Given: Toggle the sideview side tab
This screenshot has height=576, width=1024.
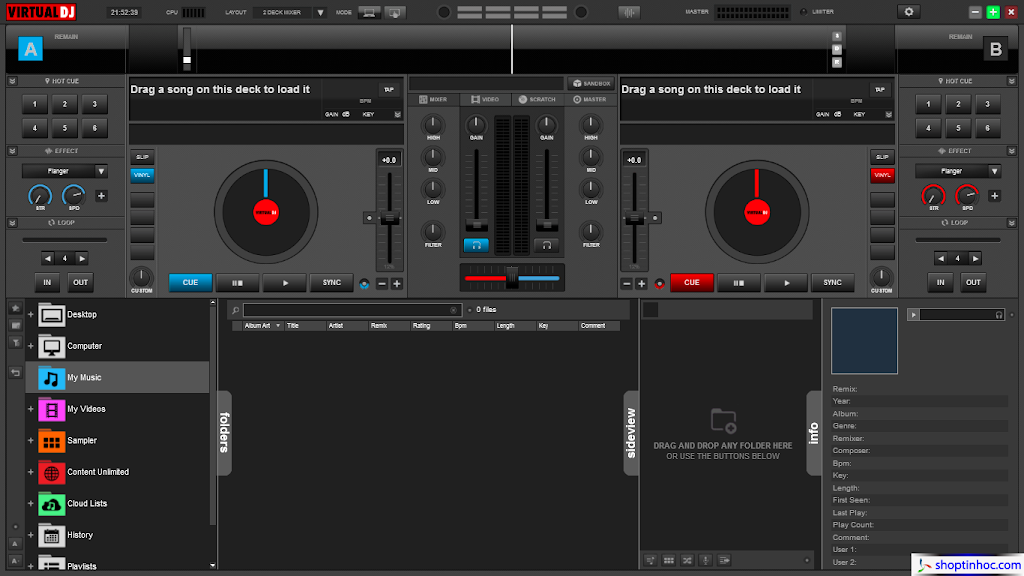Looking at the screenshot, I should [632, 432].
